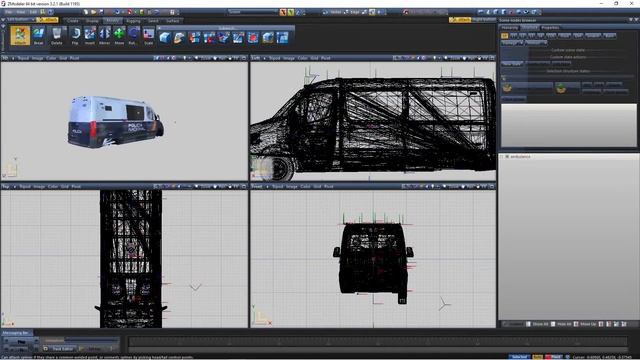Click Fit in Left viewport header
The width and height of the screenshot is (640, 360).
(x=483, y=58)
